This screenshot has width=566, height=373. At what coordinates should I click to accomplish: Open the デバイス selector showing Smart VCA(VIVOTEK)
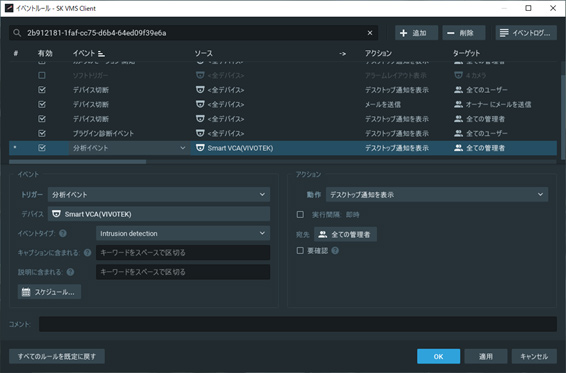159,214
